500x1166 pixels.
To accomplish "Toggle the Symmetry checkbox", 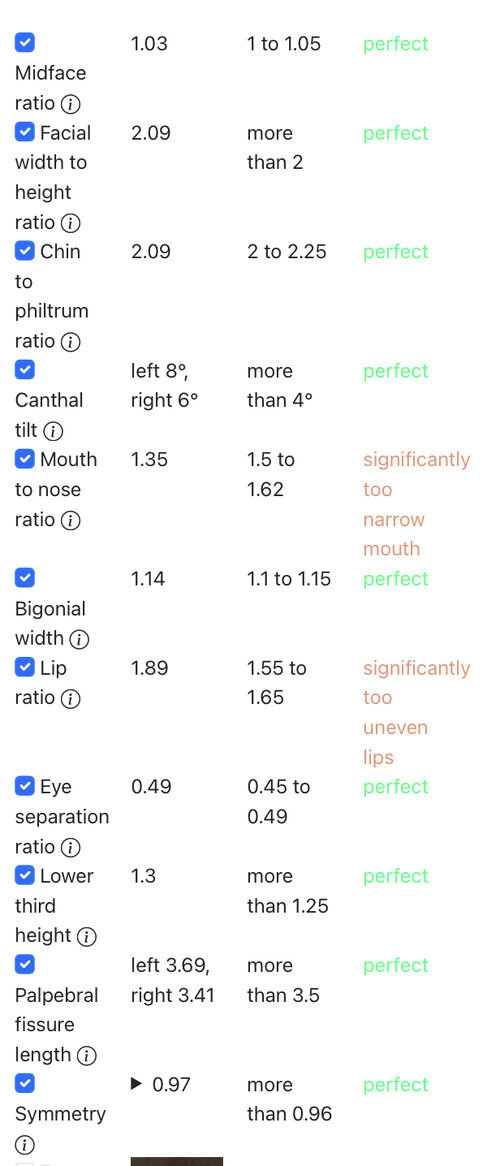I will pyautogui.click(x=25, y=1084).
